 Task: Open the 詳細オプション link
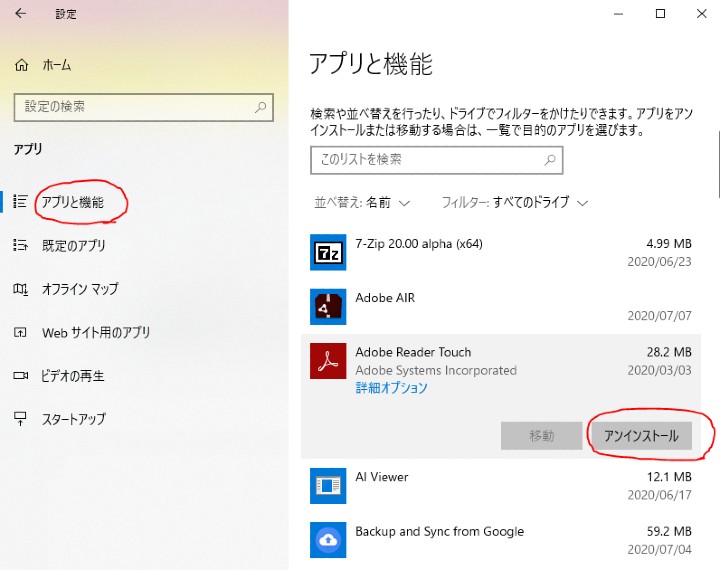tap(391, 388)
